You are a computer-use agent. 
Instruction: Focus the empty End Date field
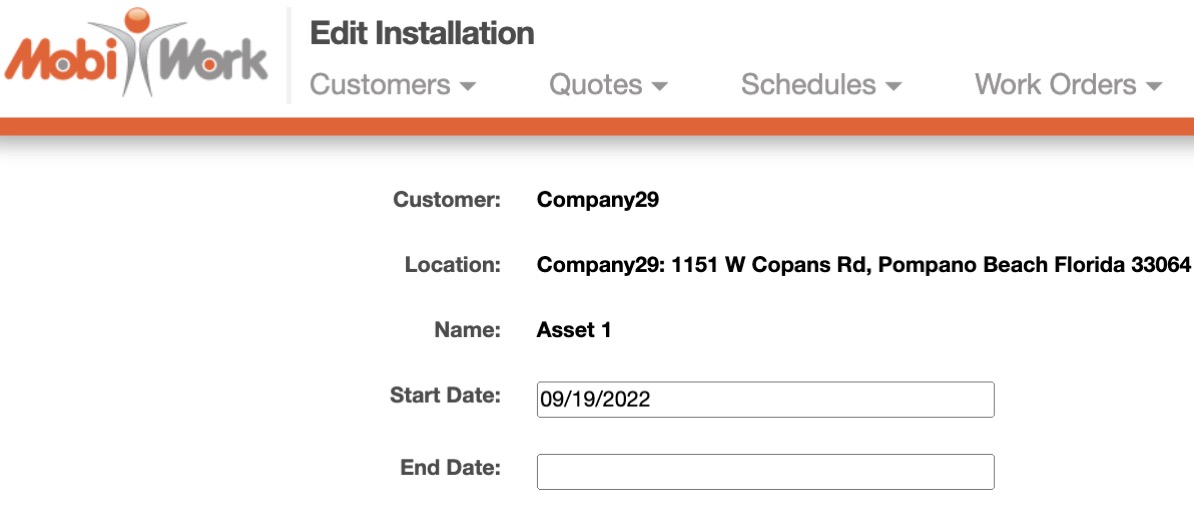tap(765, 472)
